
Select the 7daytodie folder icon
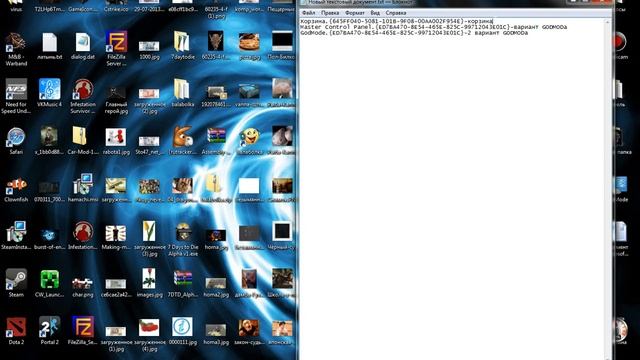coord(182,46)
